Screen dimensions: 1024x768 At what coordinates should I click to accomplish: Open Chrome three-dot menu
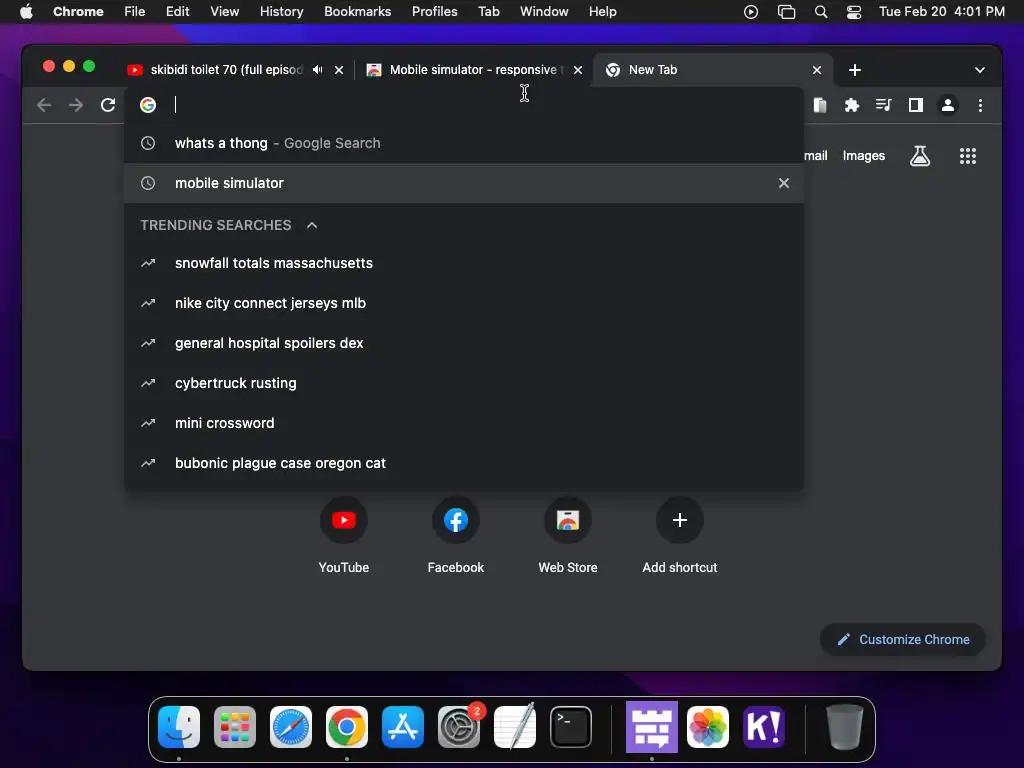coord(980,105)
